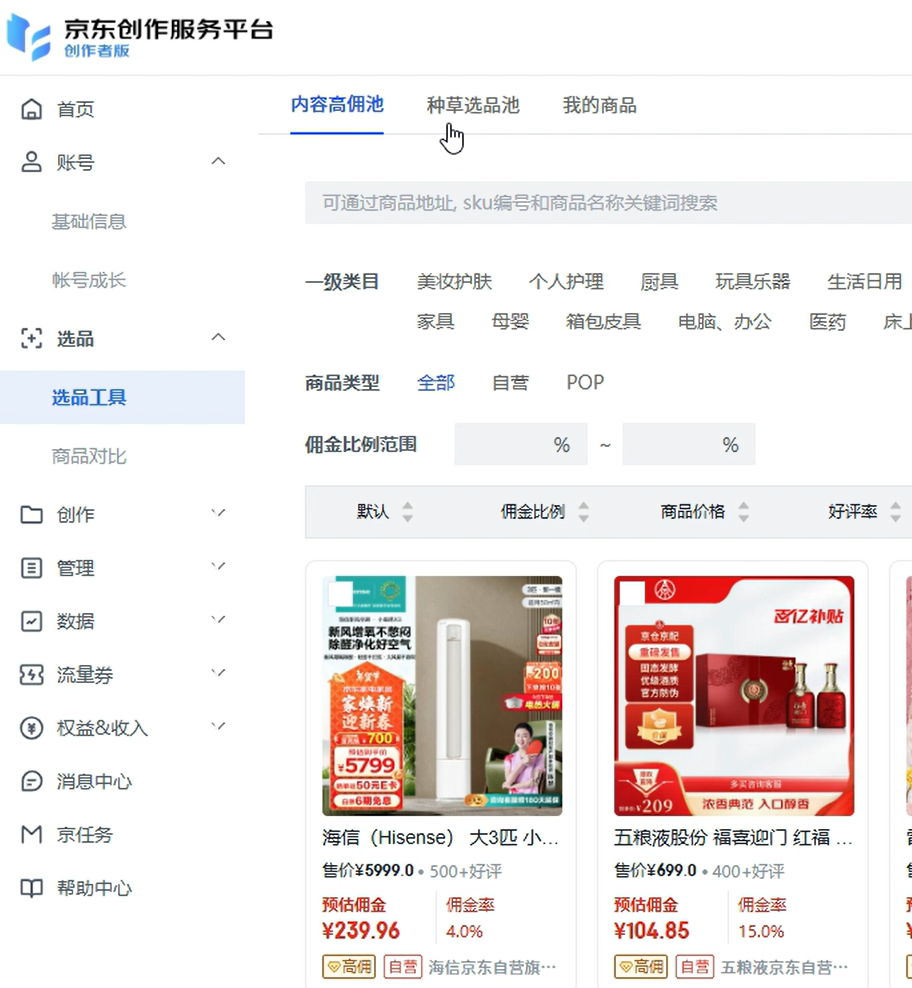The width and height of the screenshot is (912, 988).
Task: Open 商品对比 in the sidebar
Action: click(x=89, y=456)
